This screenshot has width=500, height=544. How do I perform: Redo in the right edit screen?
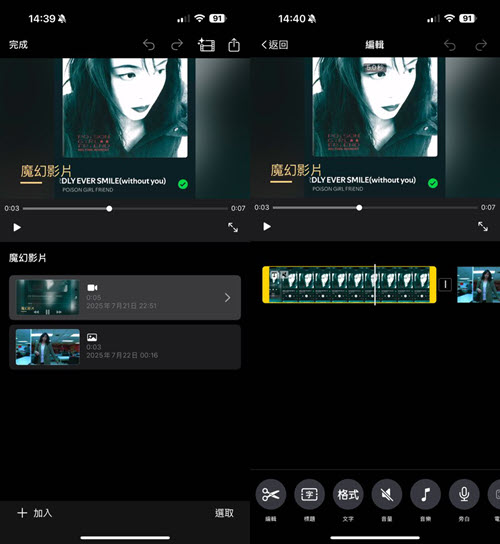click(x=481, y=45)
